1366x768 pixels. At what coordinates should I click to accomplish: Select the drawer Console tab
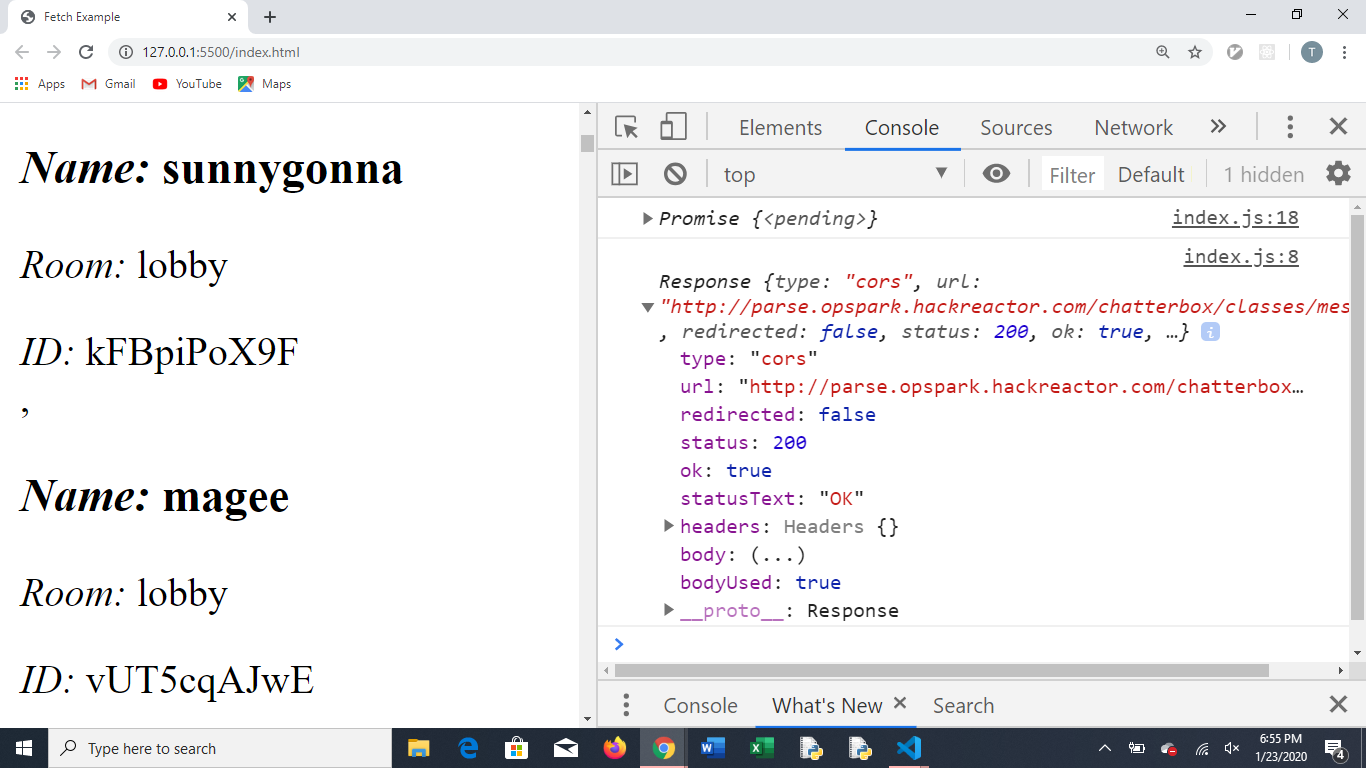click(x=700, y=705)
